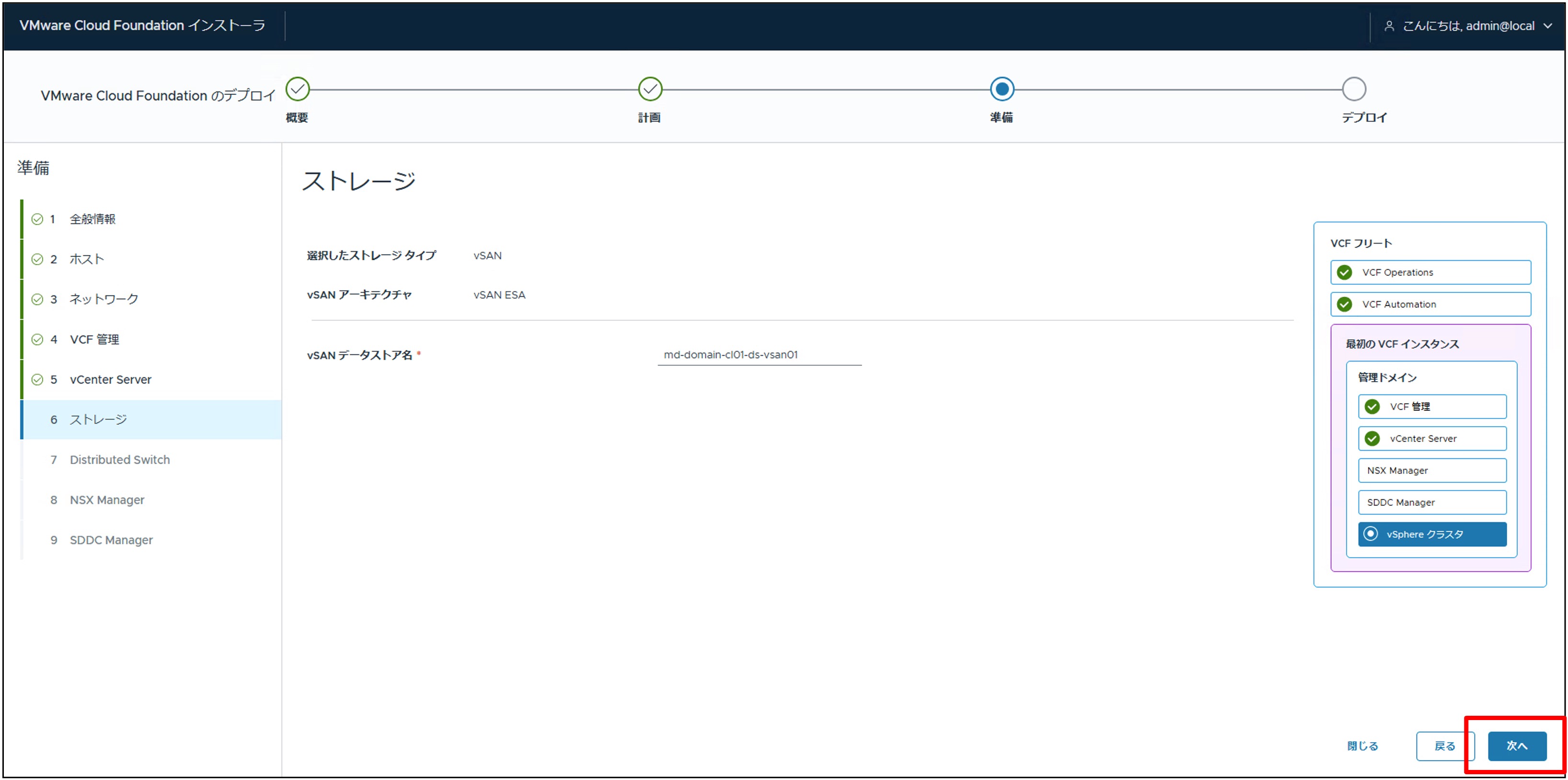Click the VCF Automation green check icon

1345,304
